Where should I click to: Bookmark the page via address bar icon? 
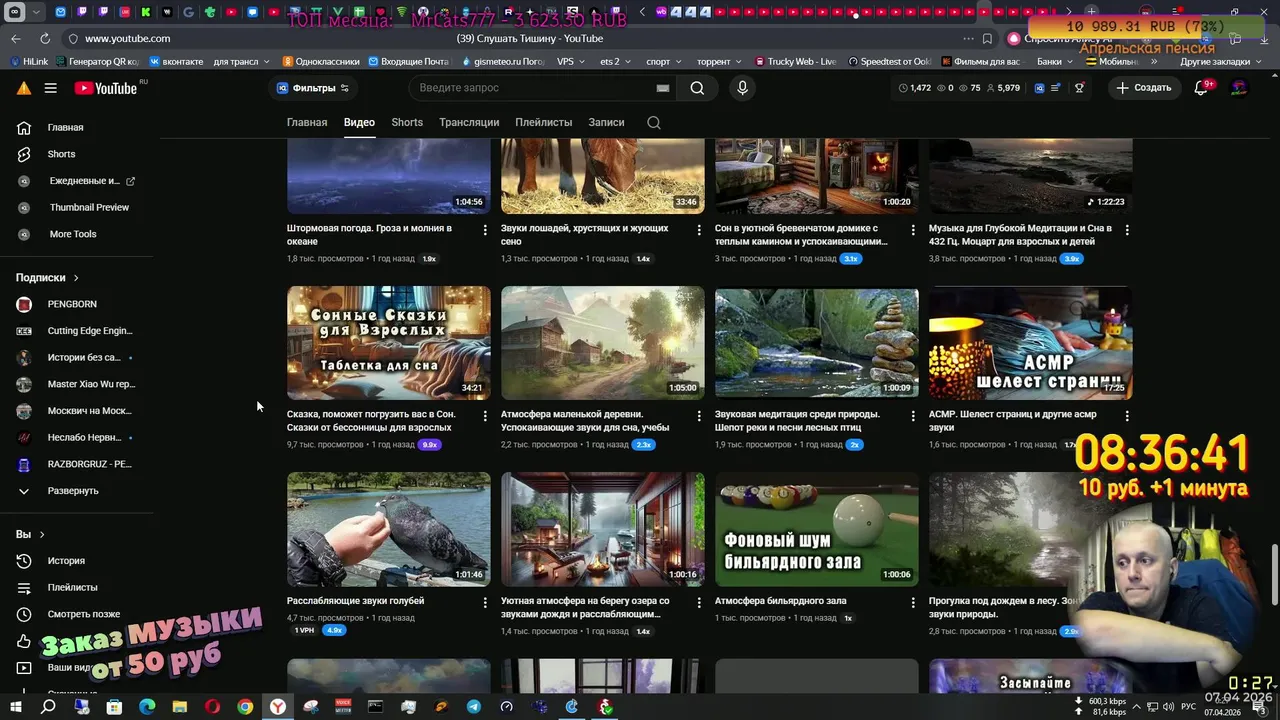(x=987, y=38)
